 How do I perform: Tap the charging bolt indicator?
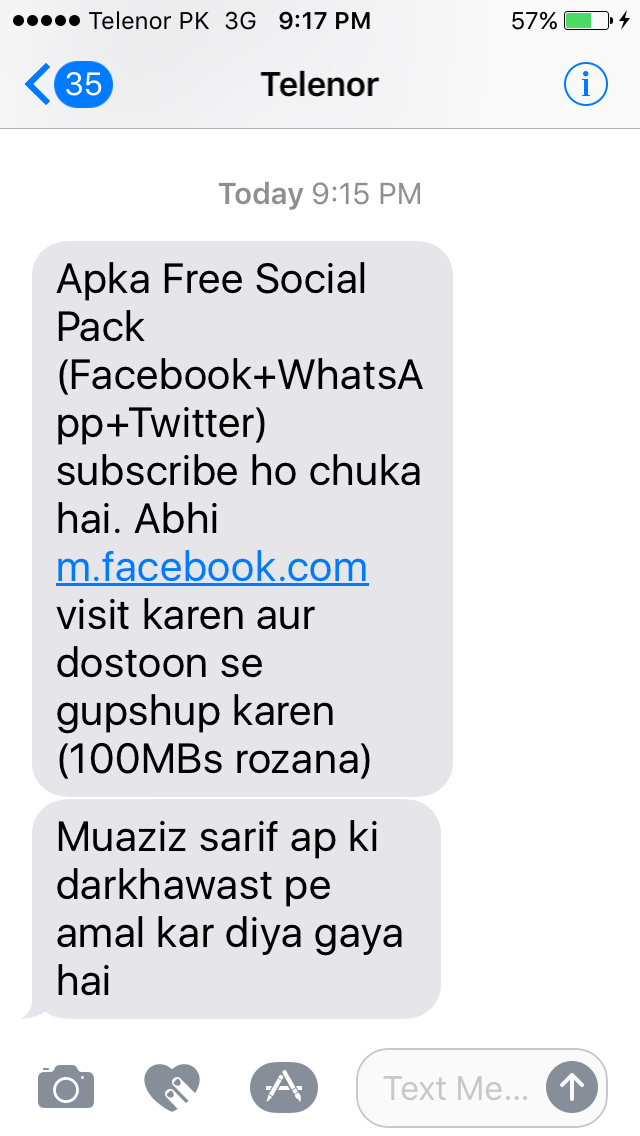[625, 20]
